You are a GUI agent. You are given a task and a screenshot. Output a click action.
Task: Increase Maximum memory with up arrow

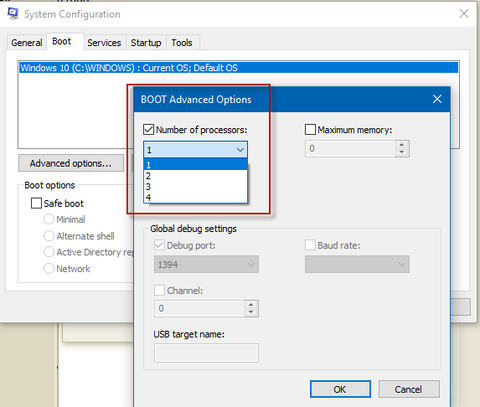pos(402,145)
